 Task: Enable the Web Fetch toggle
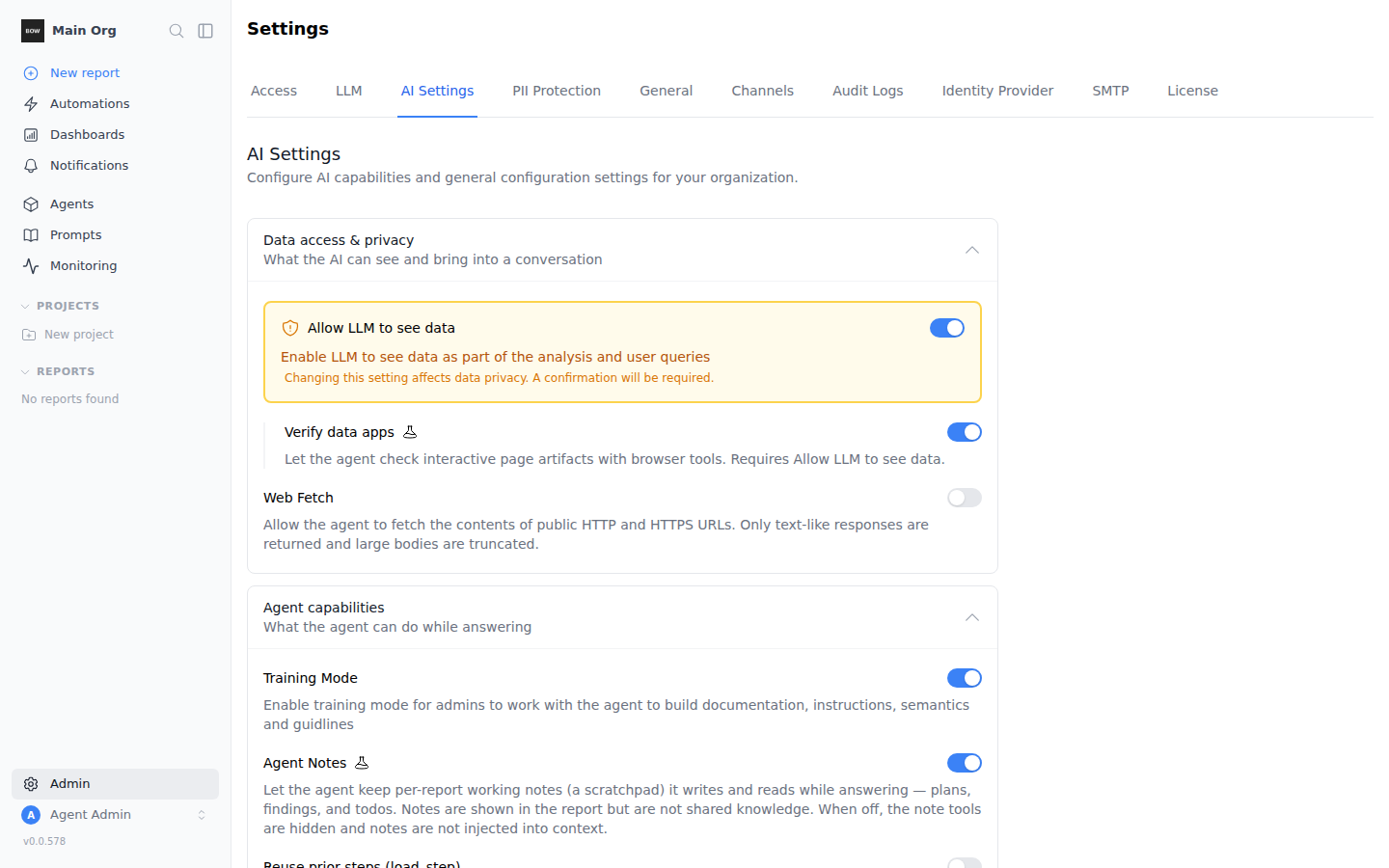pos(965,498)
